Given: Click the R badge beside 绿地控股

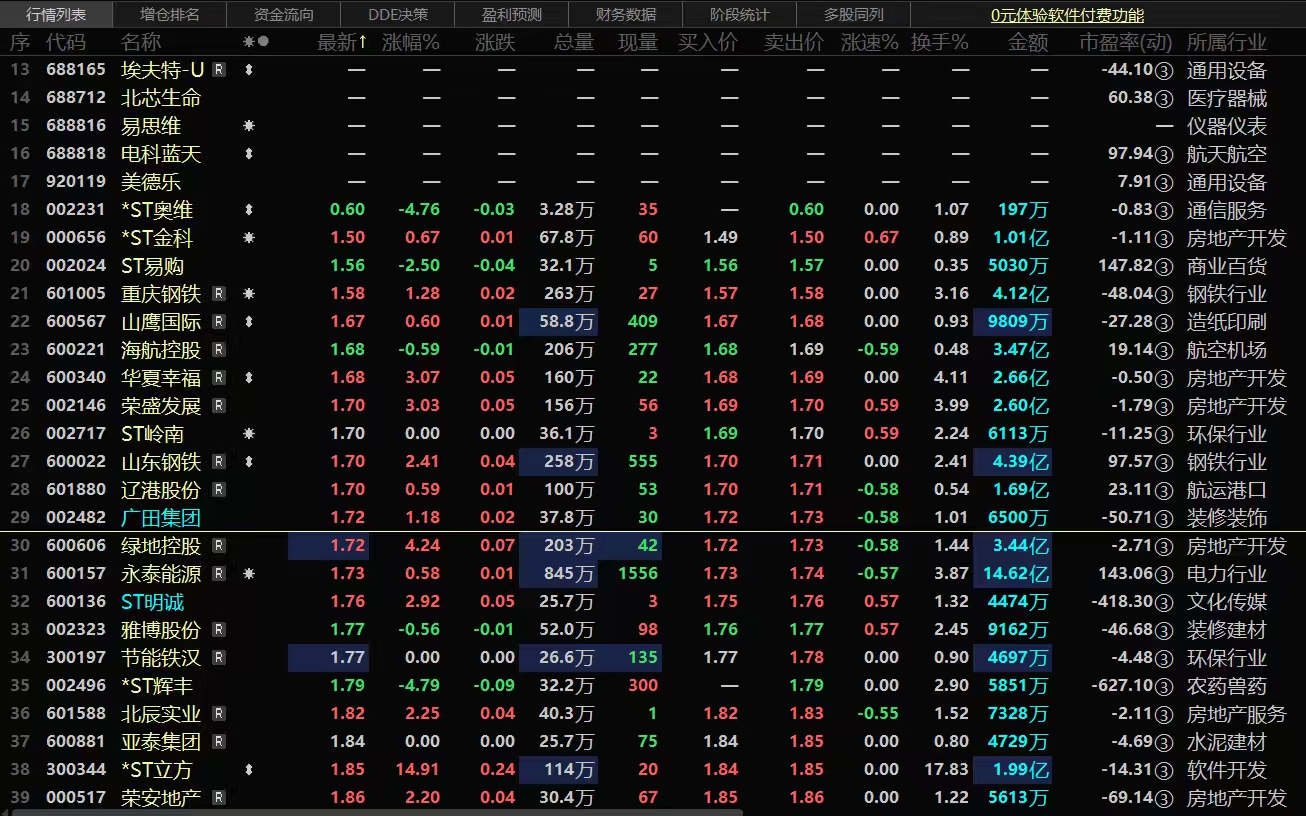Looking at the screenshot, I should click(x=219, y=546).
